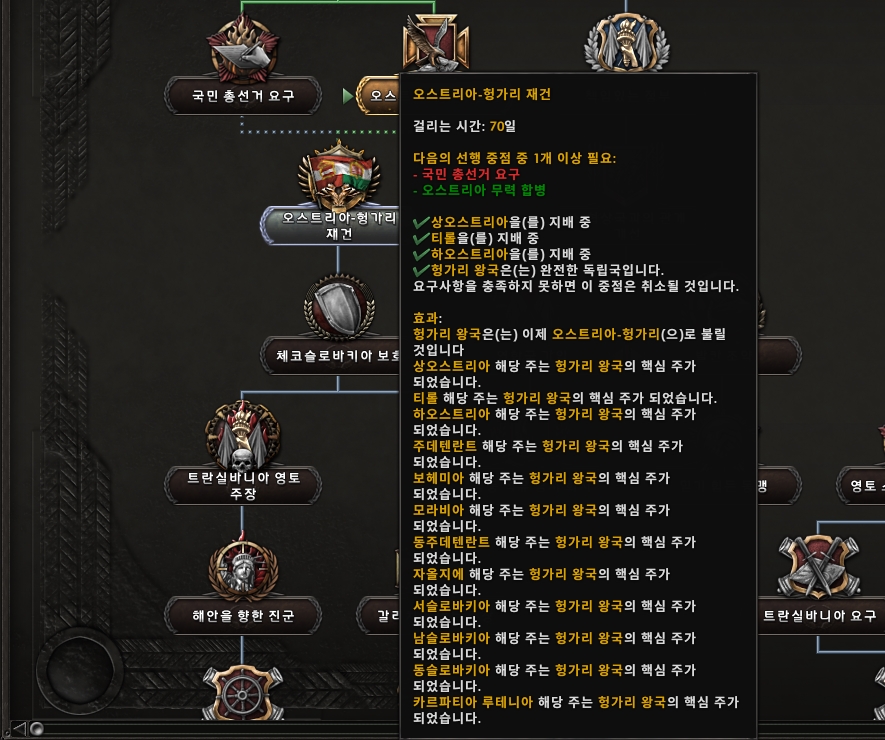Select the eagle and iron cross focus icon
Image resolution: width=885 pixels, height=740 pixels.
click(435, 43)
